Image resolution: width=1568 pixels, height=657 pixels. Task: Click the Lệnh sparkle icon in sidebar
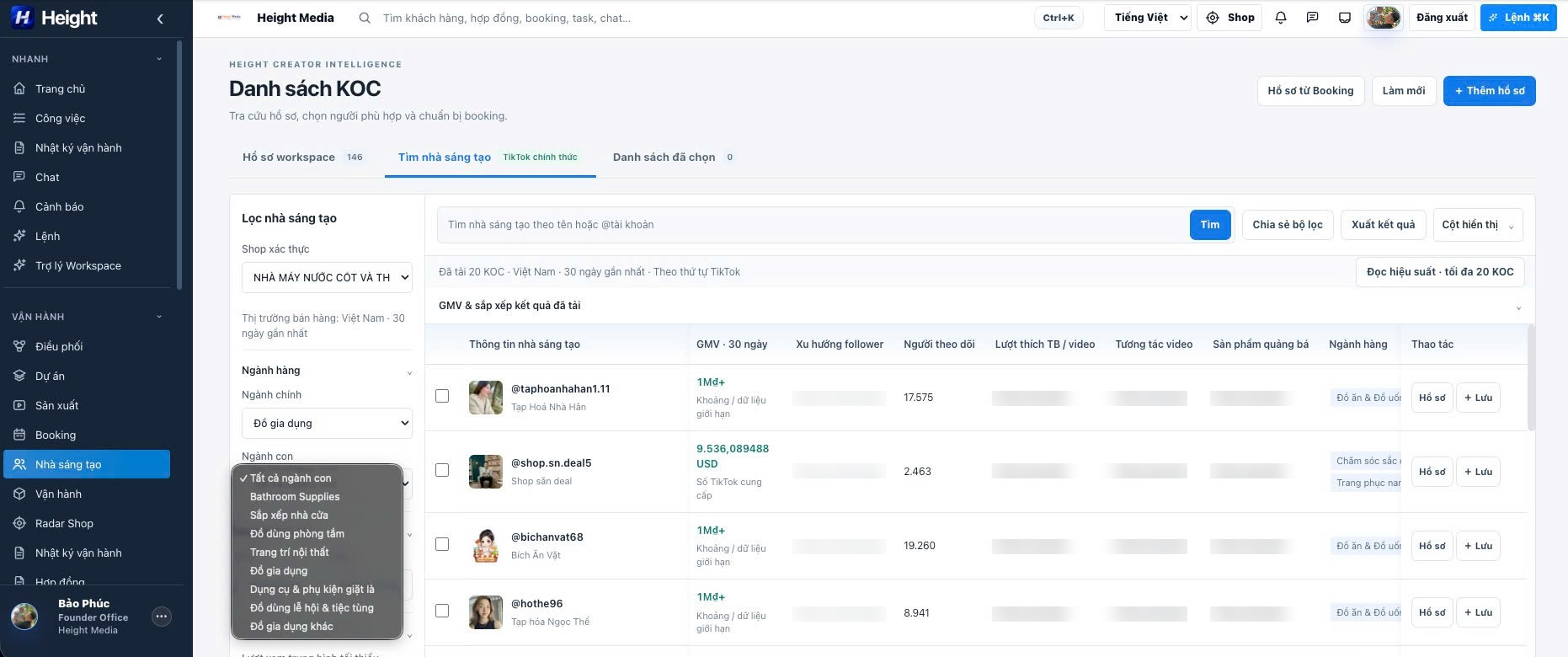click(x=19, y=236)
